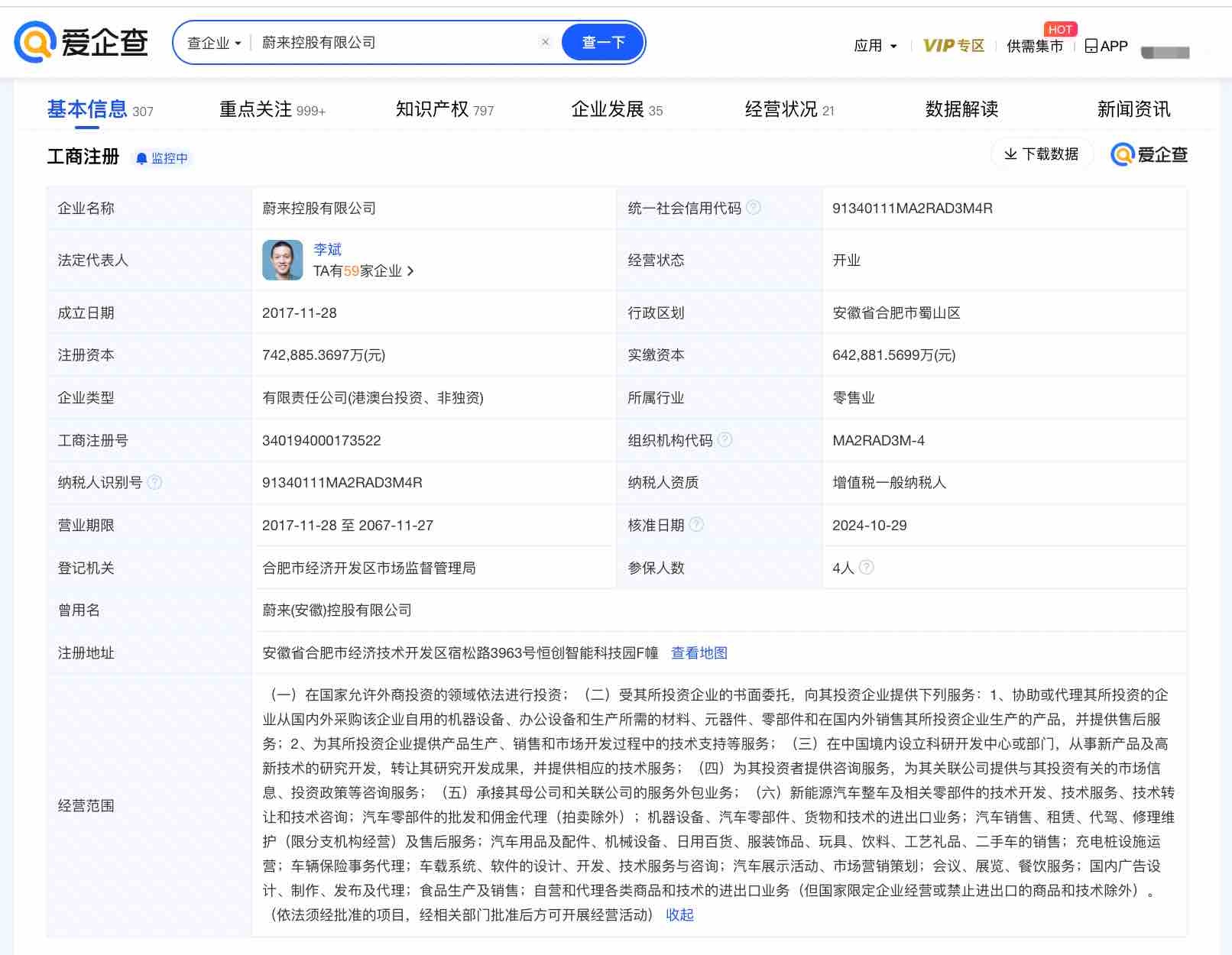
Task: Click the help icon next to 4人
Action: (866, 568)
